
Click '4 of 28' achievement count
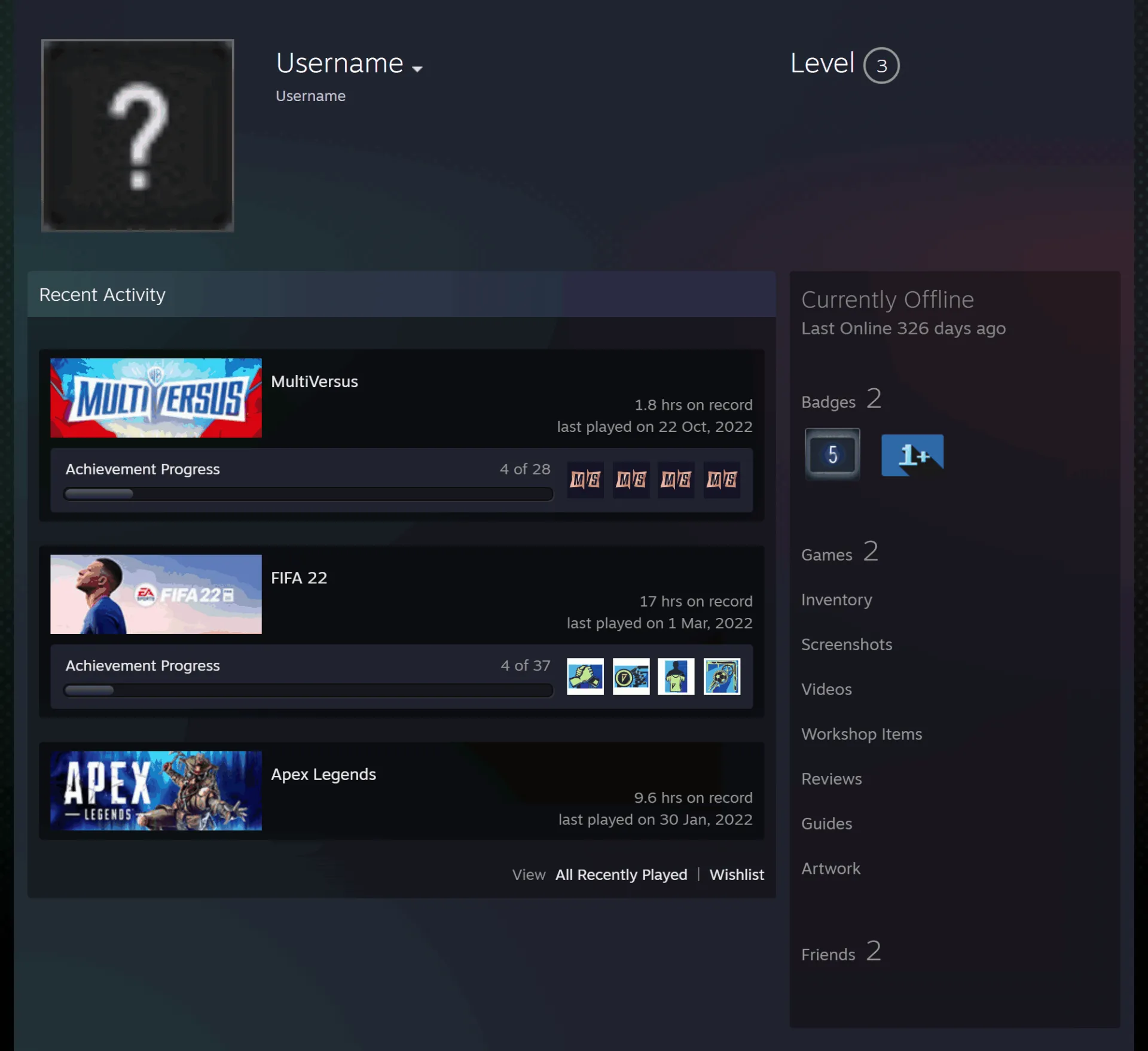coord(525,469)
